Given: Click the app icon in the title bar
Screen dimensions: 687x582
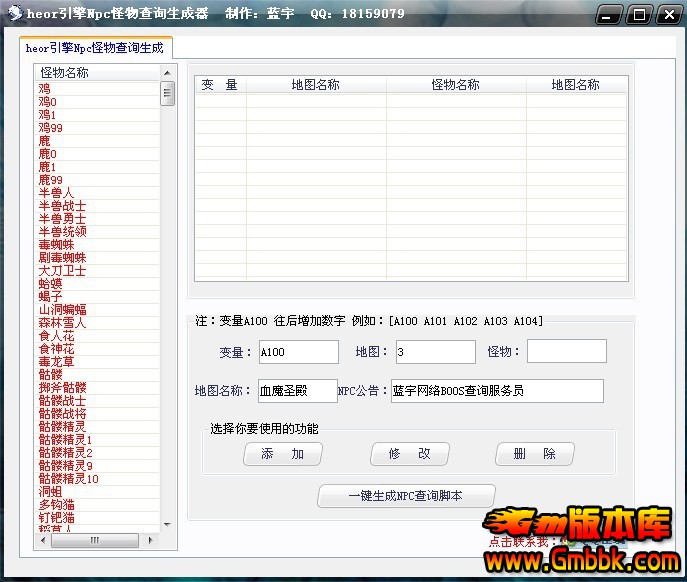Looking at the screenshot, I should pos(12,13).
